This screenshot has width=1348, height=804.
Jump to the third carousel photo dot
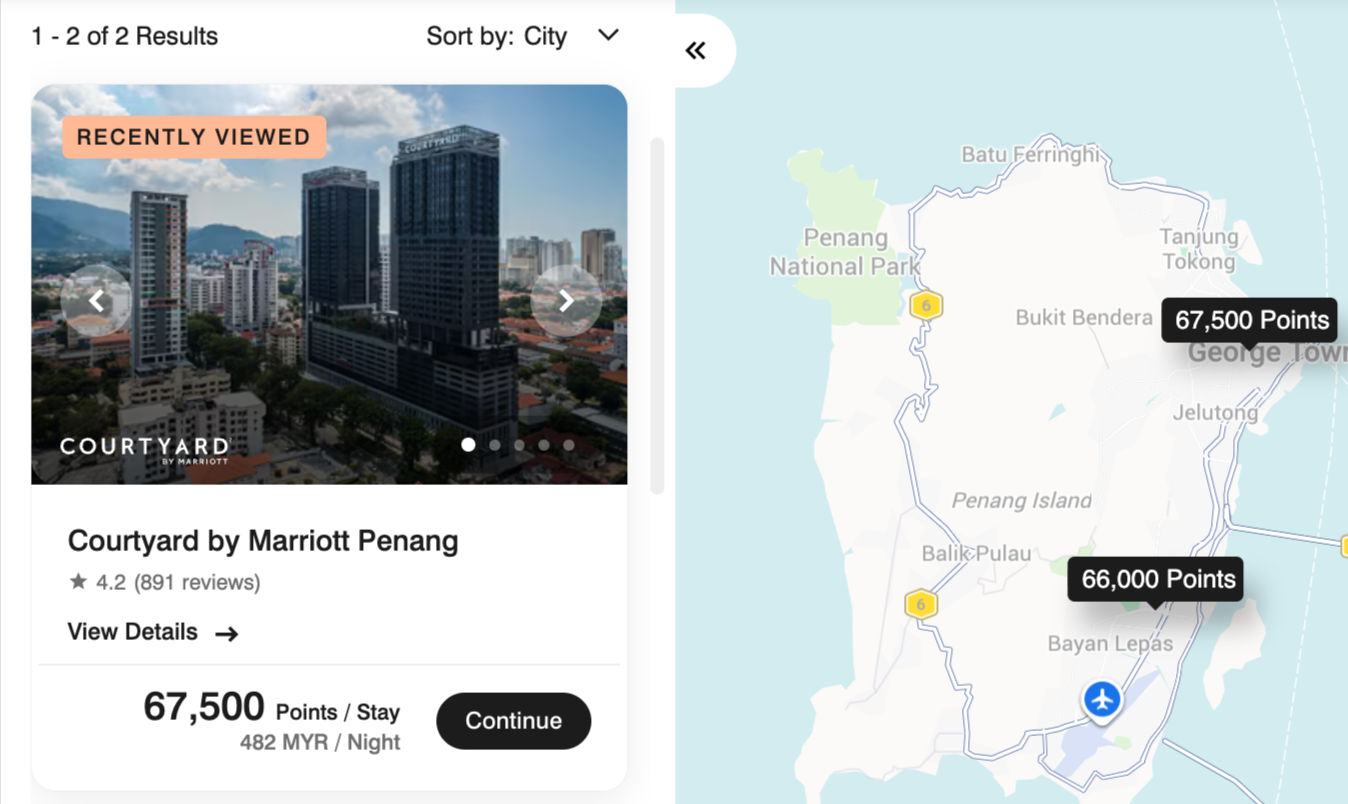click(x=519, y=445)
